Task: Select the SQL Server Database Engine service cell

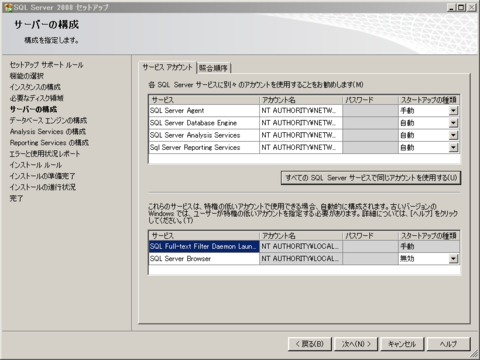Action: (x=204, y=123)
